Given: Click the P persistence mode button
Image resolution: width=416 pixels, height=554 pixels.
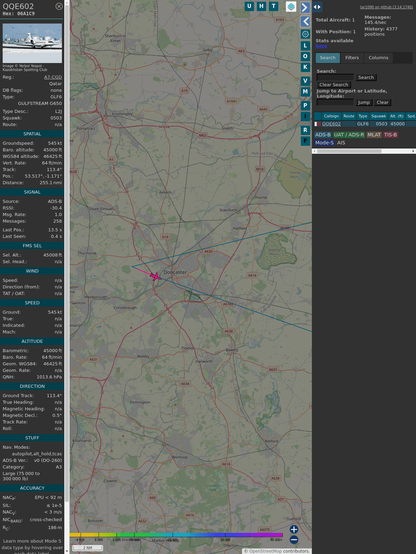Looking at the screenshot, I should (305, 105).
